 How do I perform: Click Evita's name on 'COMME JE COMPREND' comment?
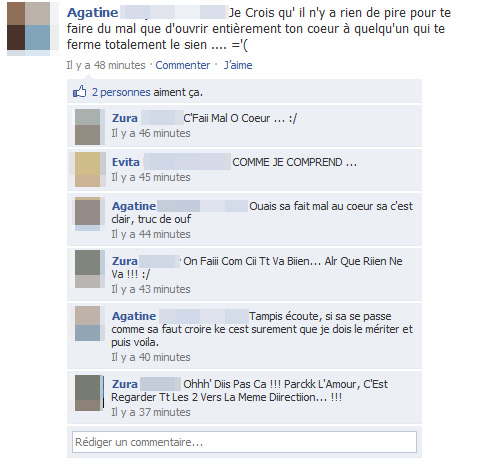(x=126, y=162)
